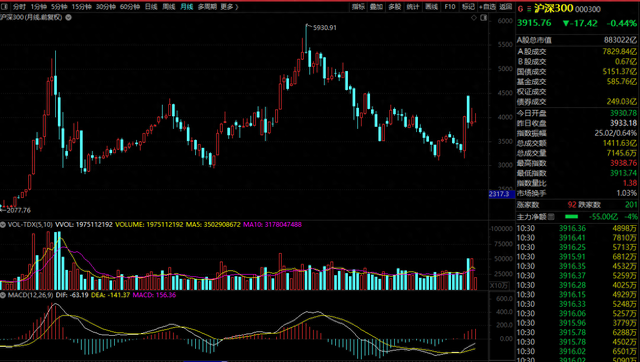Click the tick row with price 3916.41
The width and height of the screenshot is (640, 362).
577,238
